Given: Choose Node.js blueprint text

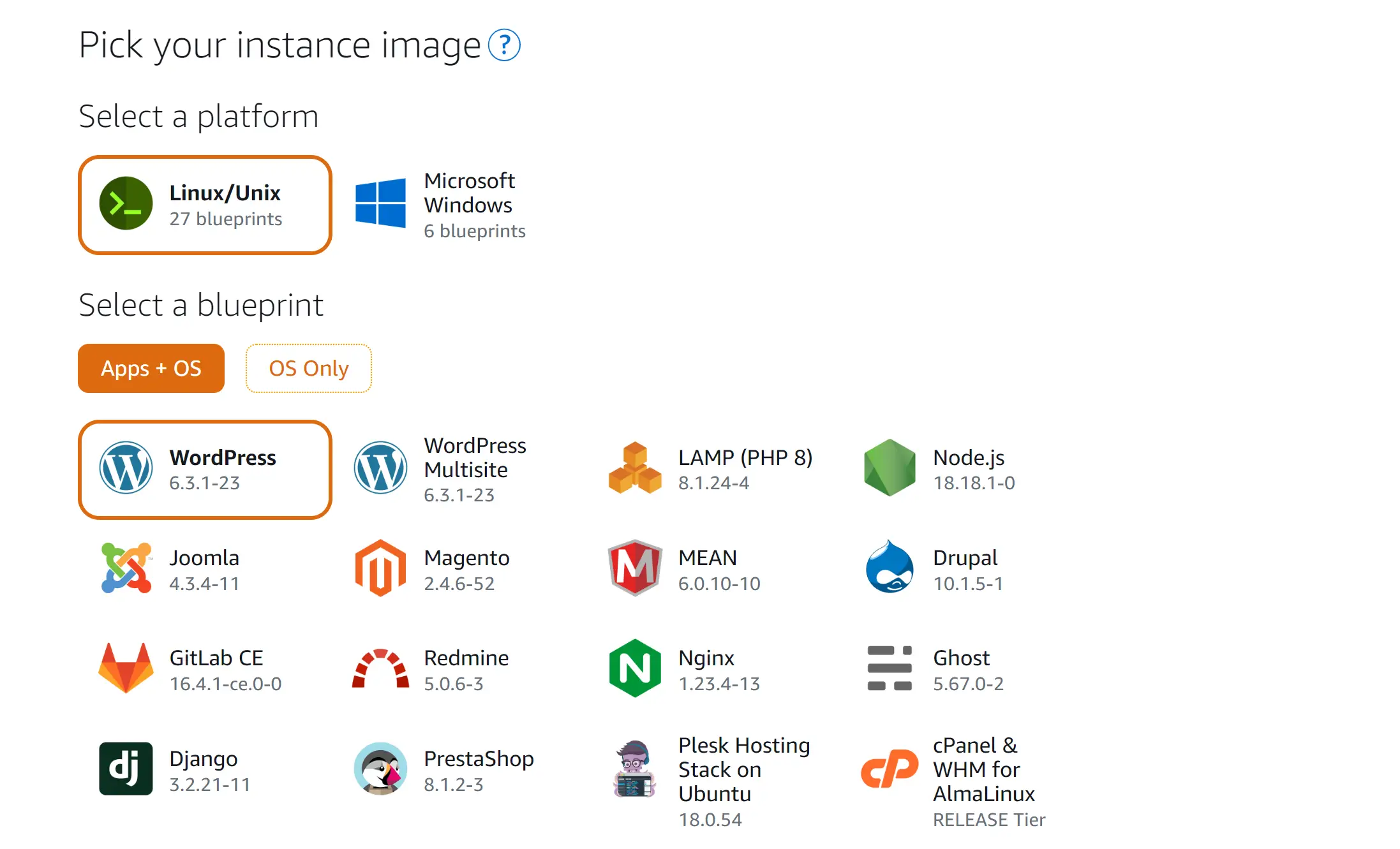Looking at the screenshot, I should pyautogui.click(x=969, y=457).
